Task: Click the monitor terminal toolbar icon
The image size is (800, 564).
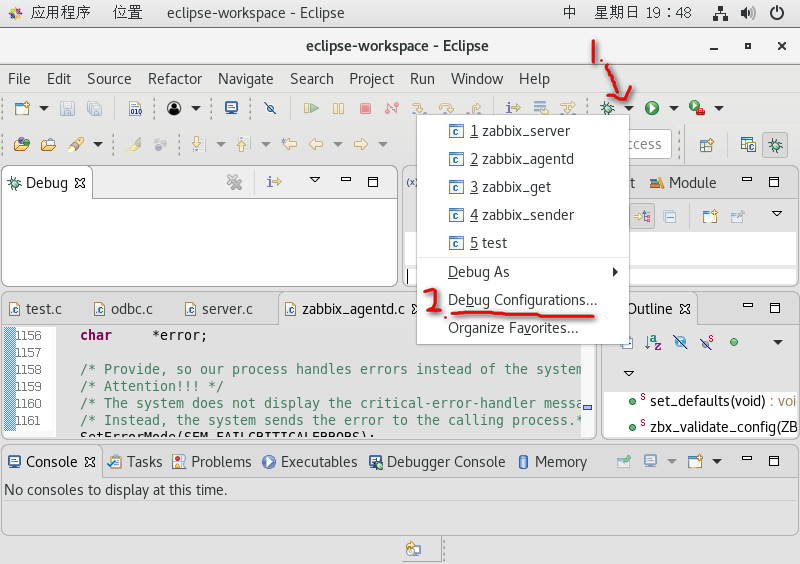Action: 232,108
